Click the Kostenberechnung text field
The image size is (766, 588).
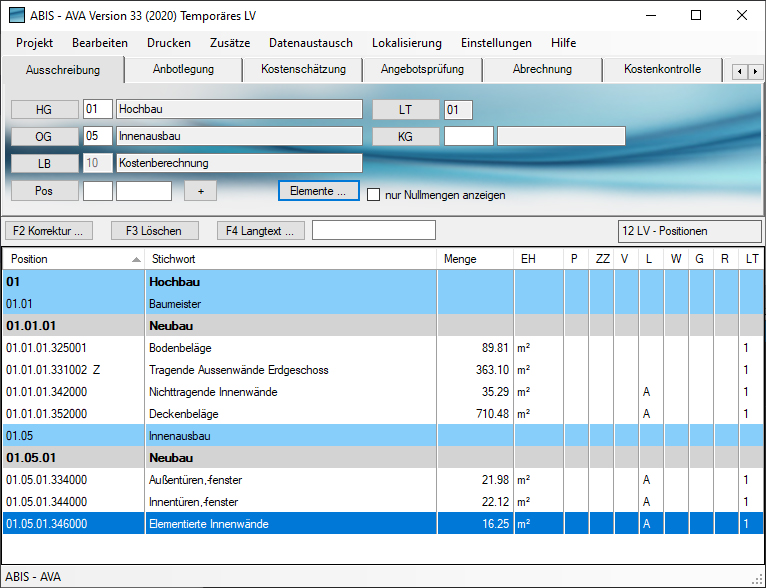click(x=239, y=163)
